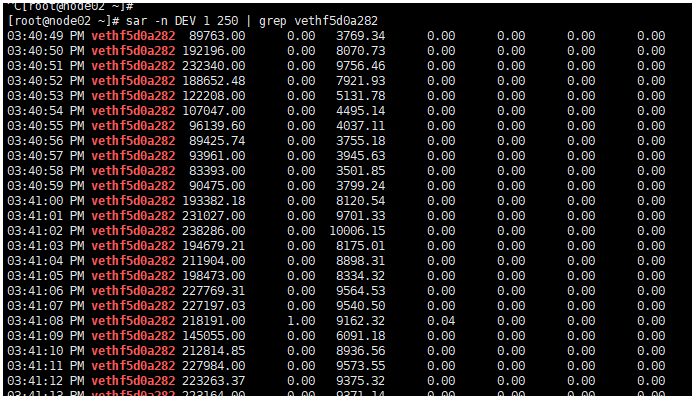Viewport: 696px width, 400px height.
Task: Select 193382.18 in the 03:41:00 row
Action: 214,201
